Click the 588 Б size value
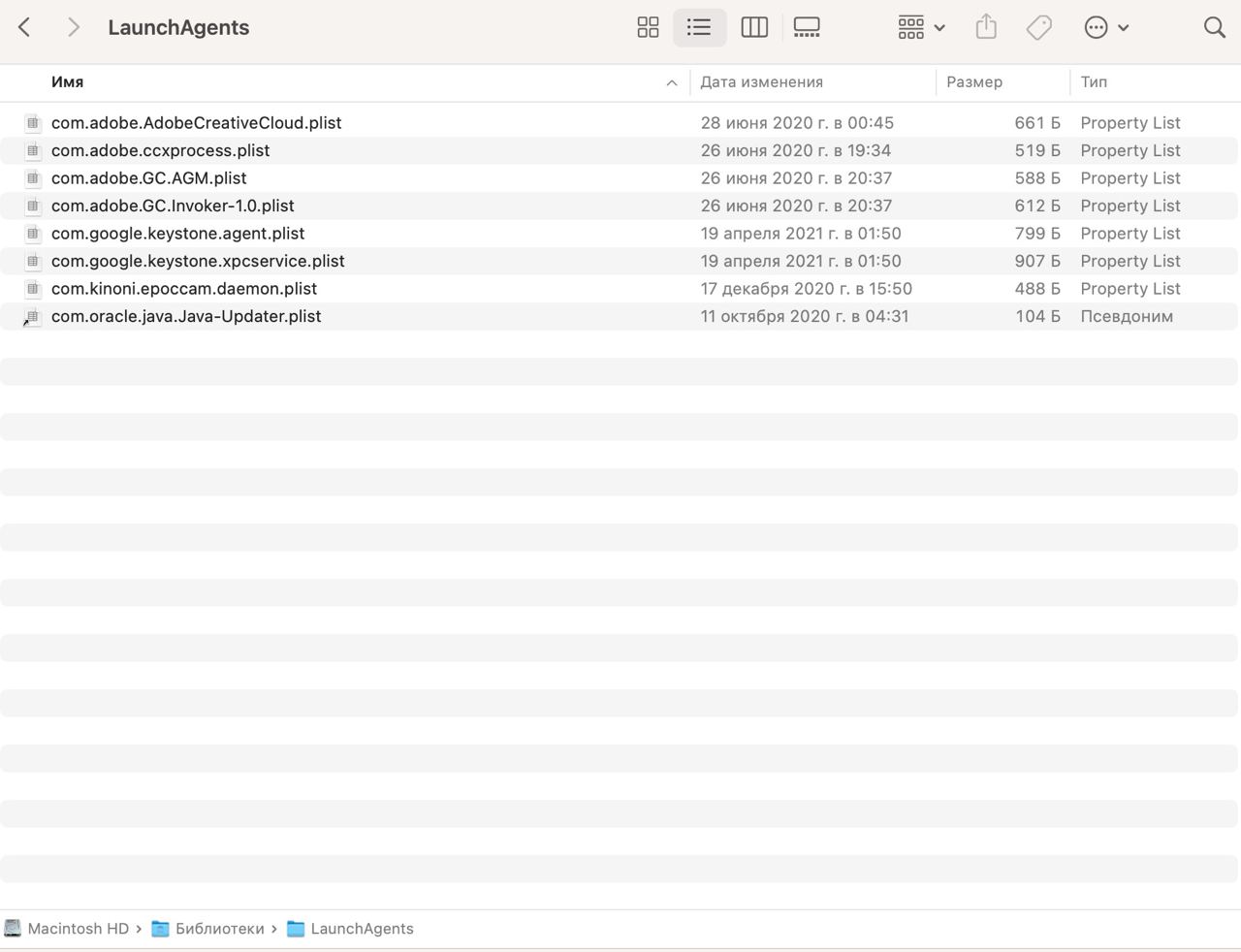Viewport: 1241px width, 952px height. click(1037, 178)
